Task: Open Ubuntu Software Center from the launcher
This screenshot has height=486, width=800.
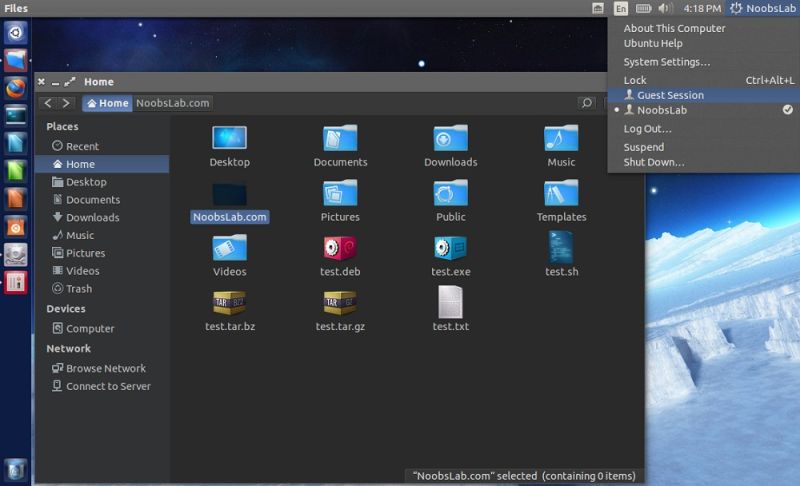Action: (x=15, y=226)
